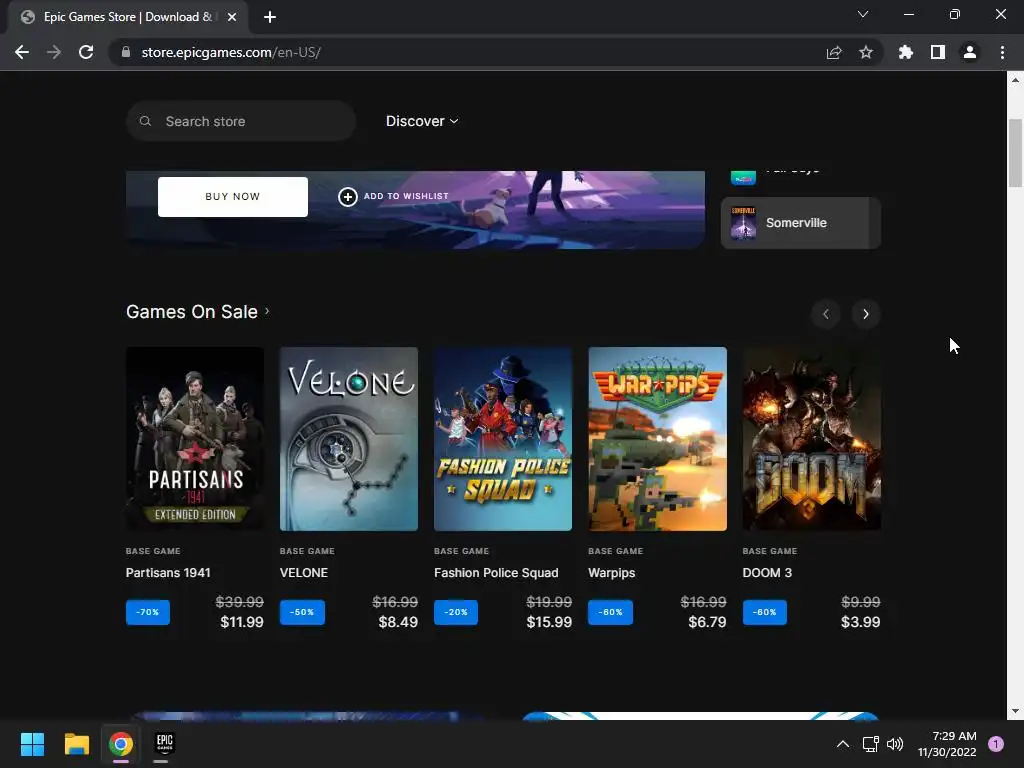Click the BUY NOW button

[x=232, y=197]
